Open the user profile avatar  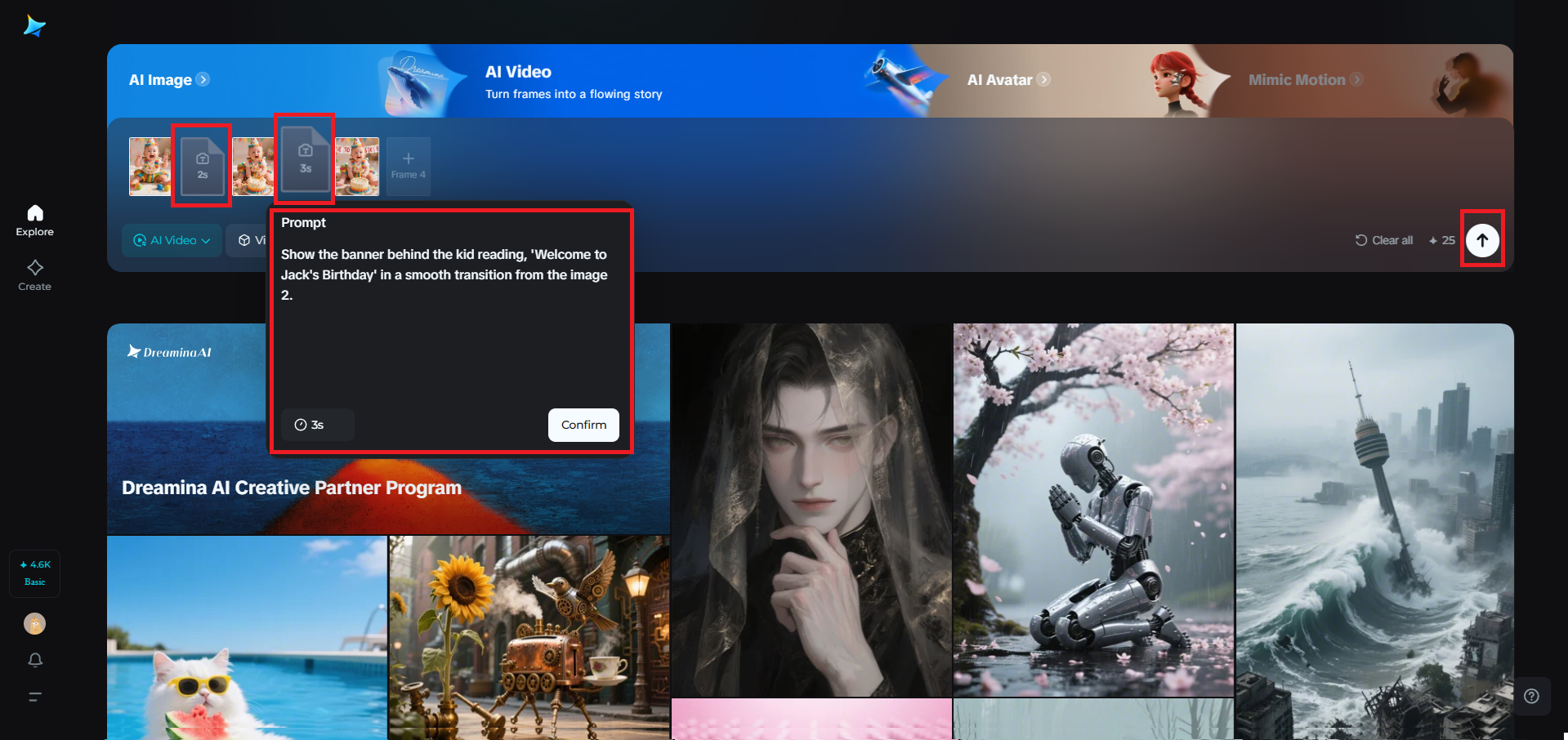point(34,624)
